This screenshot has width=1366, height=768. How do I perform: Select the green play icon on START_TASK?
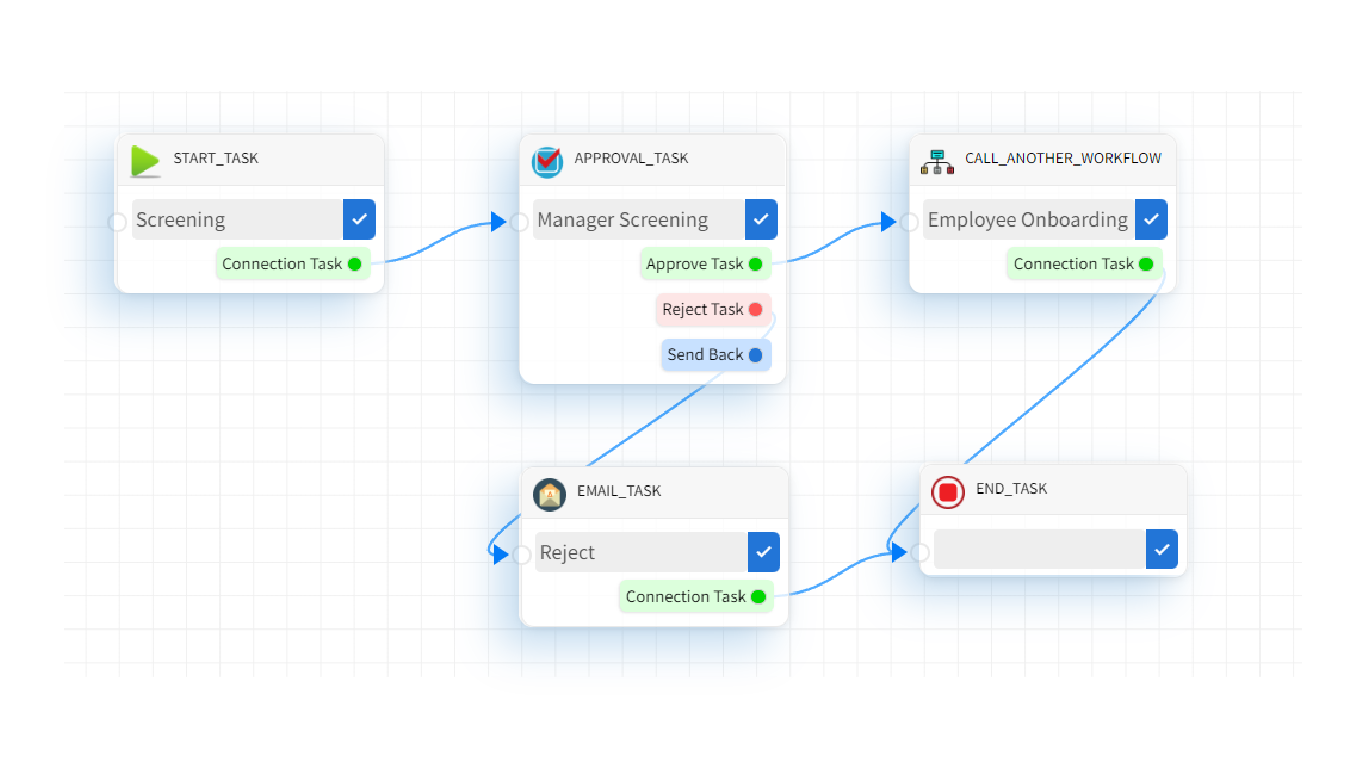[x=144, y=160]
